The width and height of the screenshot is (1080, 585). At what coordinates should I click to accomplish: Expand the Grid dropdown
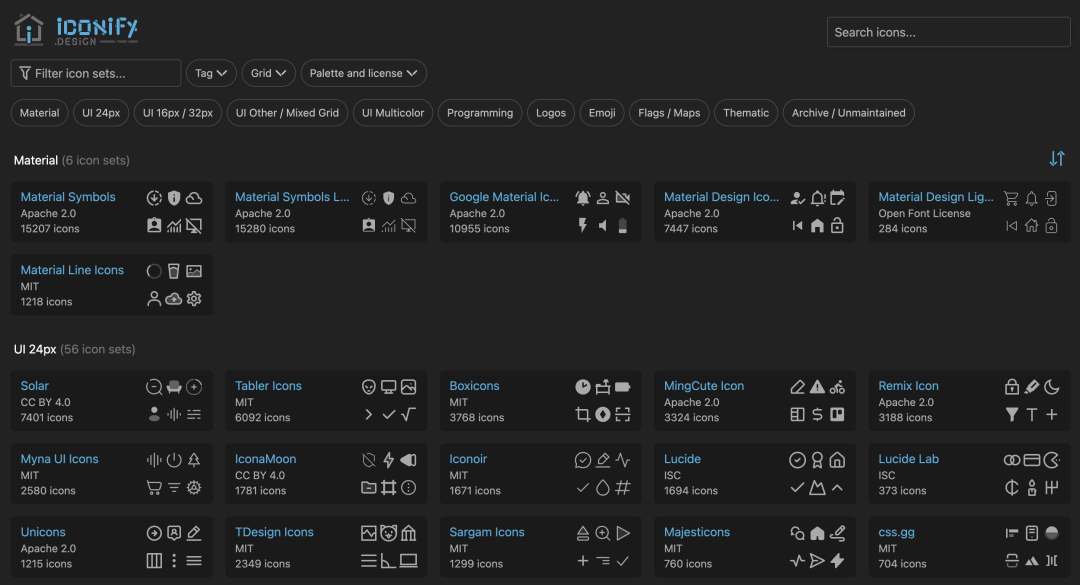[x=269, y=73]
